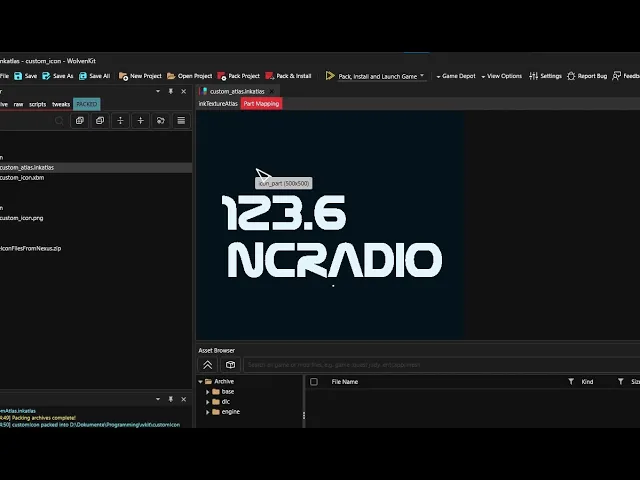Switch to the tweaks tab
Image resolution: width=640 pixels, height=480 pixels.
click(x=61, y=104)
